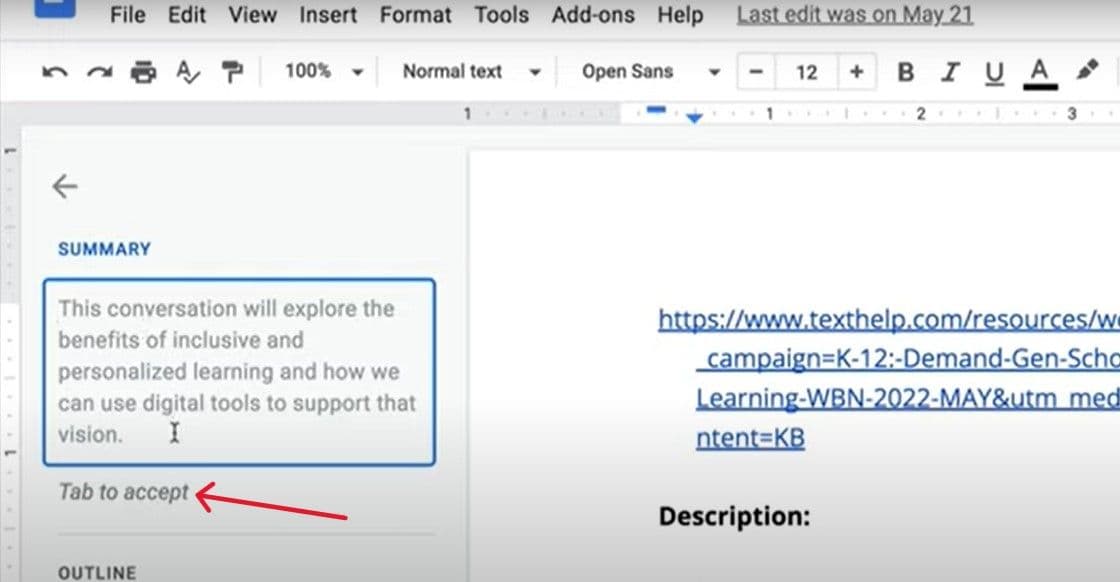Toggle Italic formatting
The image size is (1120, 582).
(950, 72)
